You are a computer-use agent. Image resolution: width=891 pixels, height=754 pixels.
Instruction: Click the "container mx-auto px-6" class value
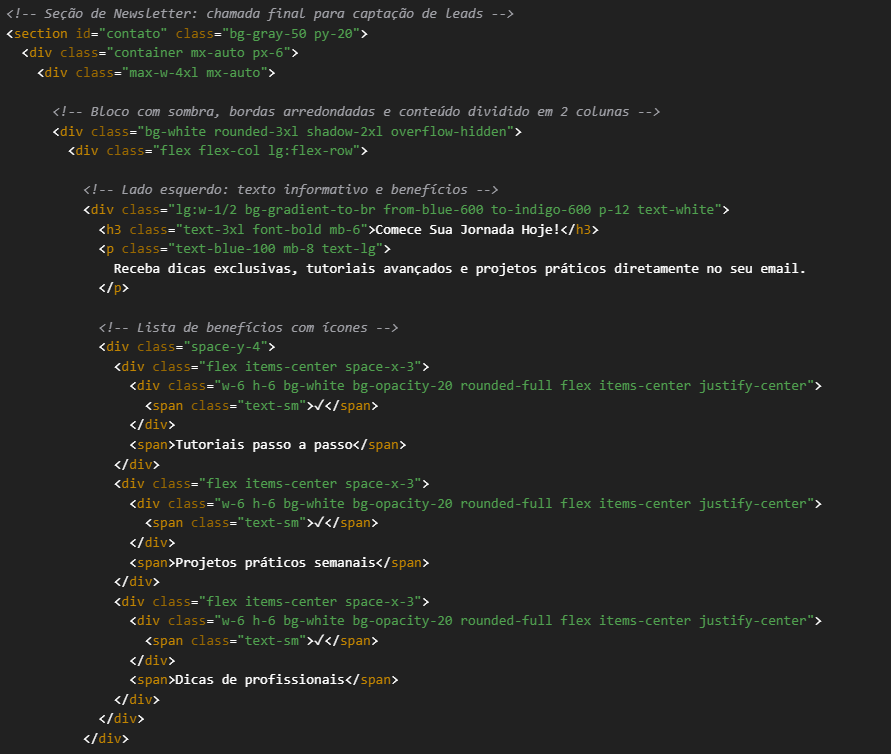[202, 53]
